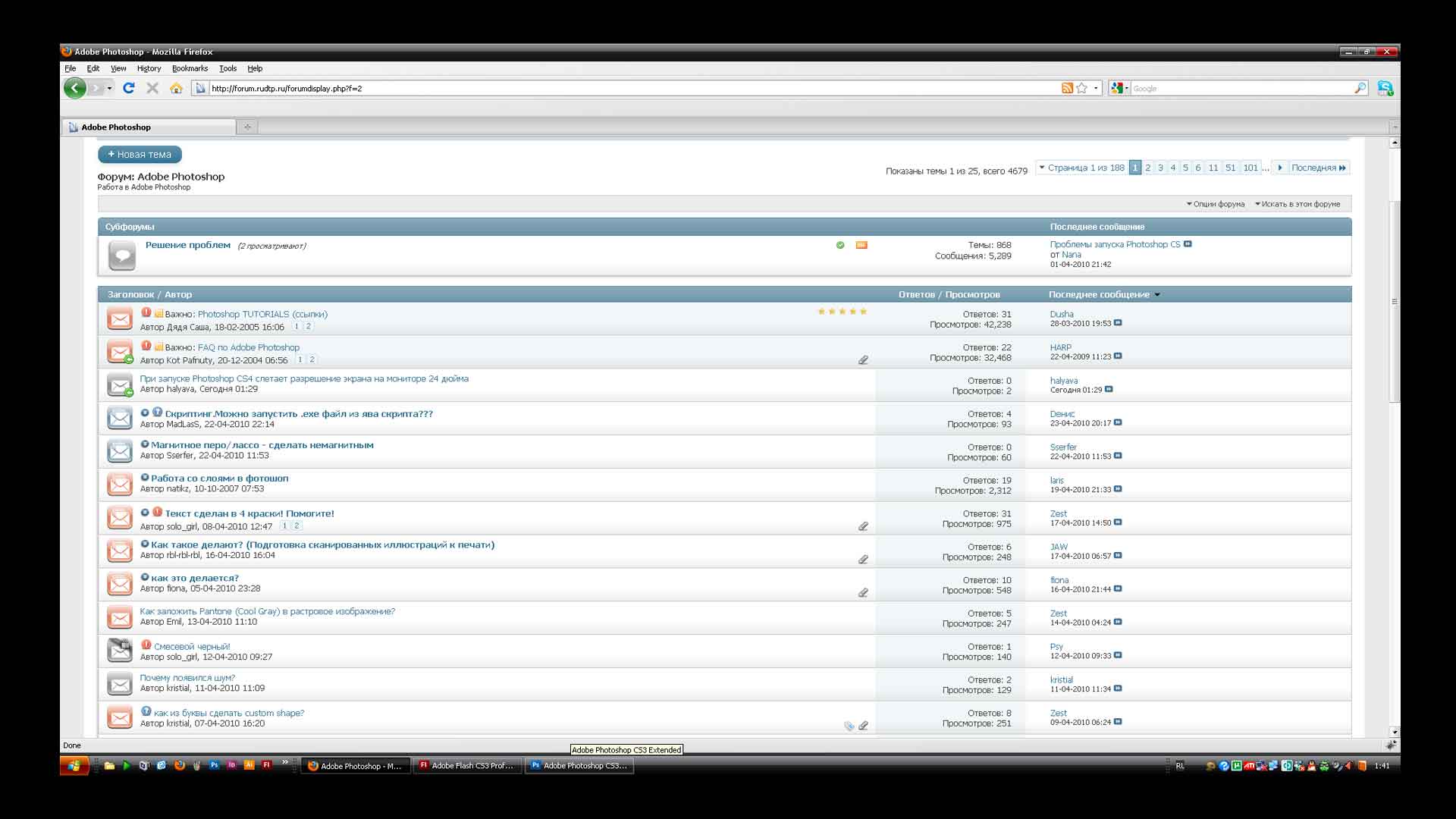The width and height of the screenshot is (1456, 819).
Task: Click the address bar URL field
Action: pos(634,88)
